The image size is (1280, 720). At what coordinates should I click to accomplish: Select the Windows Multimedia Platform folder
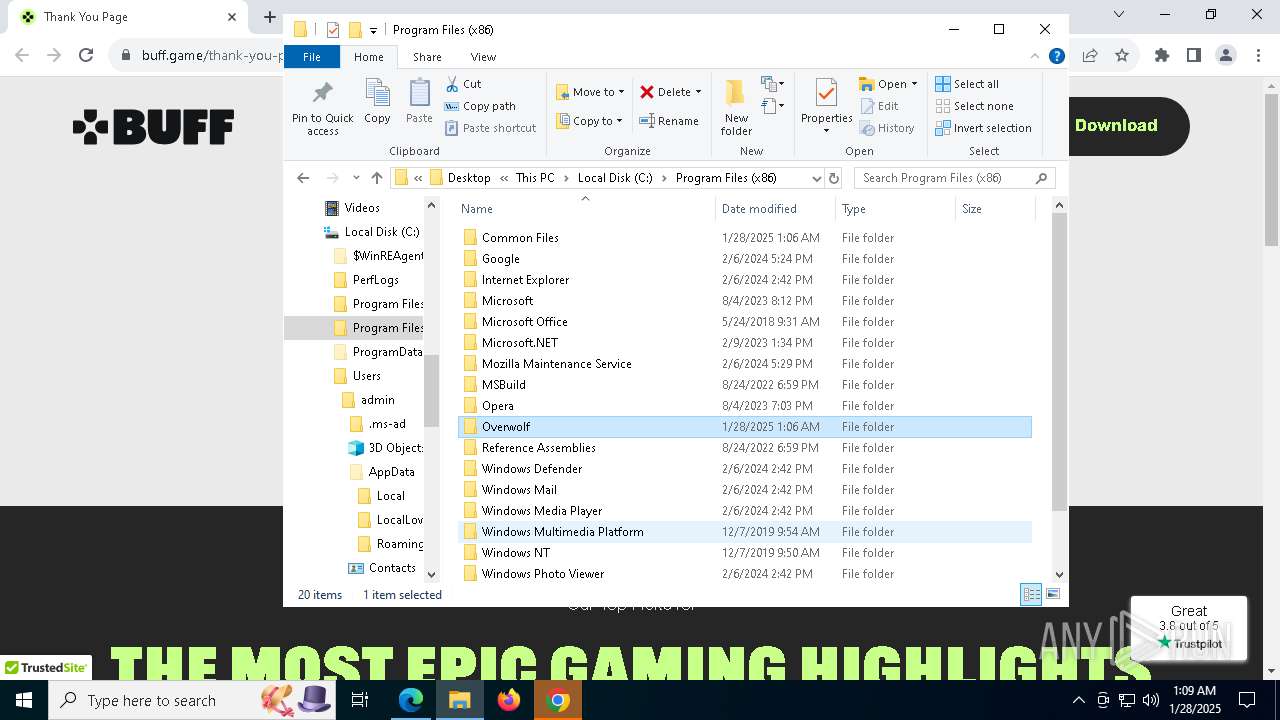pos(745,532)
